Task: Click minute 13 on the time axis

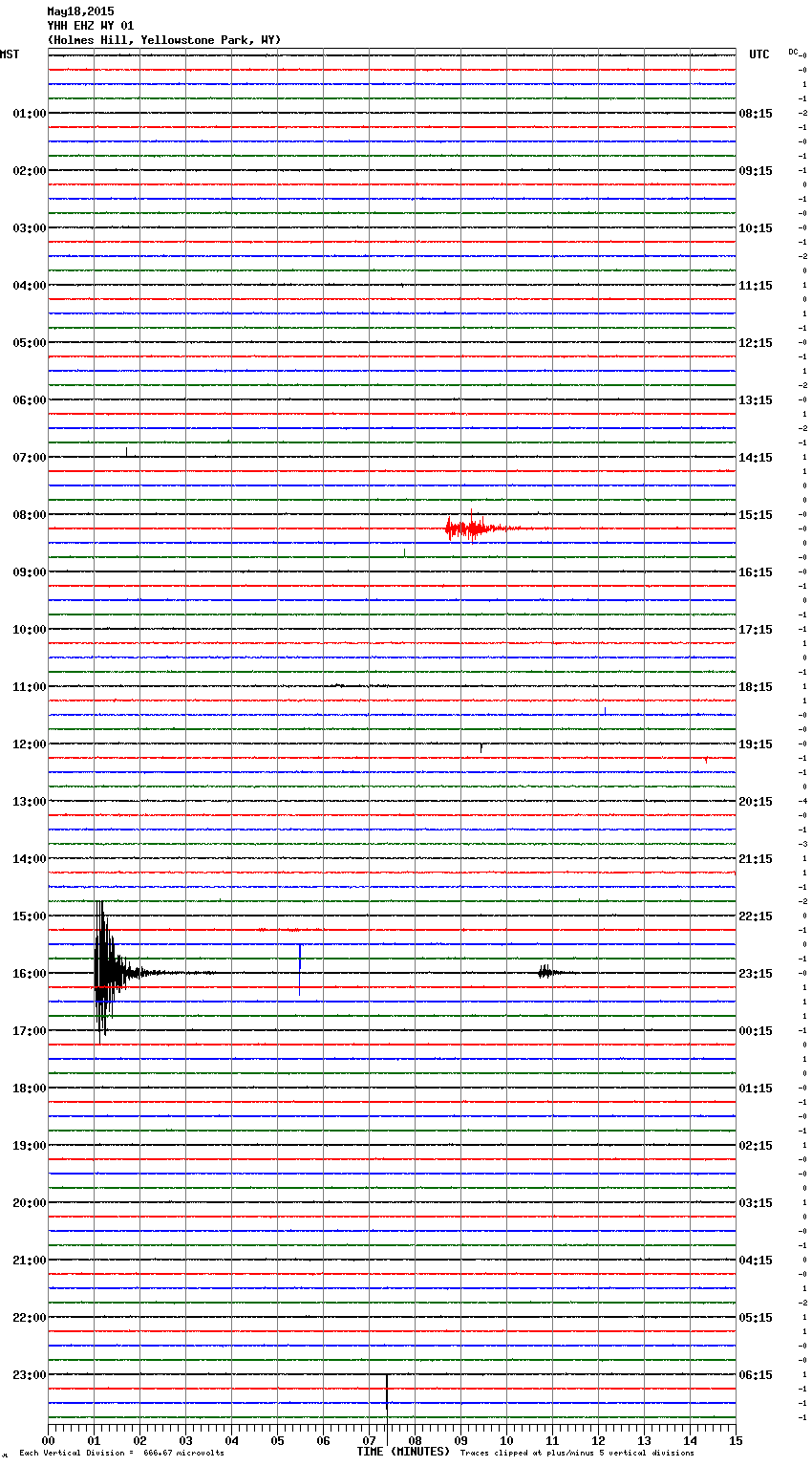Action: 644,1440
